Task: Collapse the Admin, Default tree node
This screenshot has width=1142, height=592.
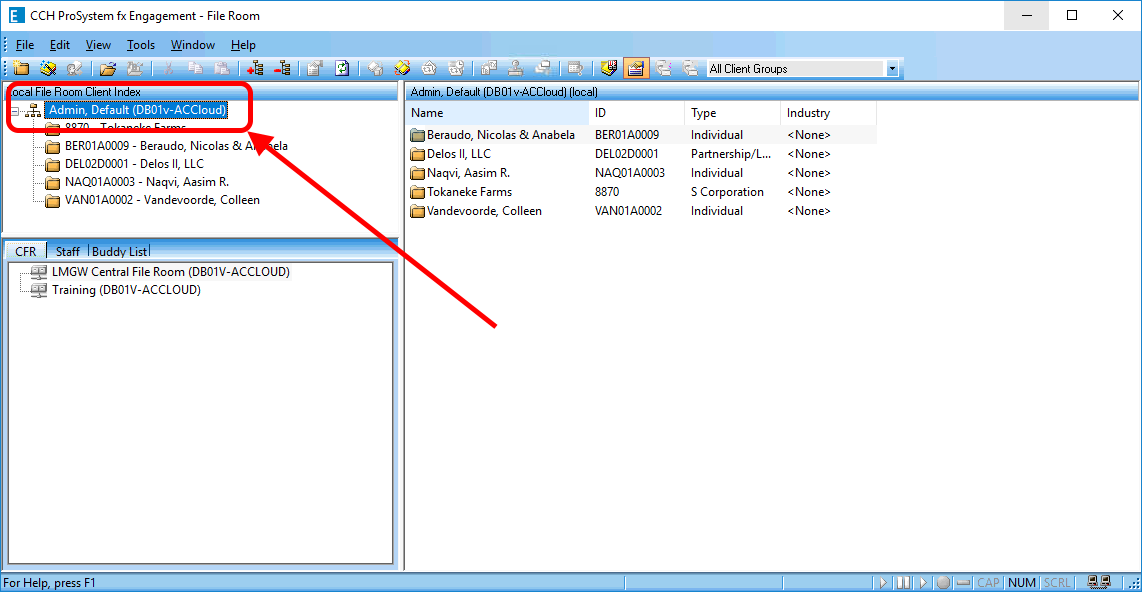Action: click(15, 111)
